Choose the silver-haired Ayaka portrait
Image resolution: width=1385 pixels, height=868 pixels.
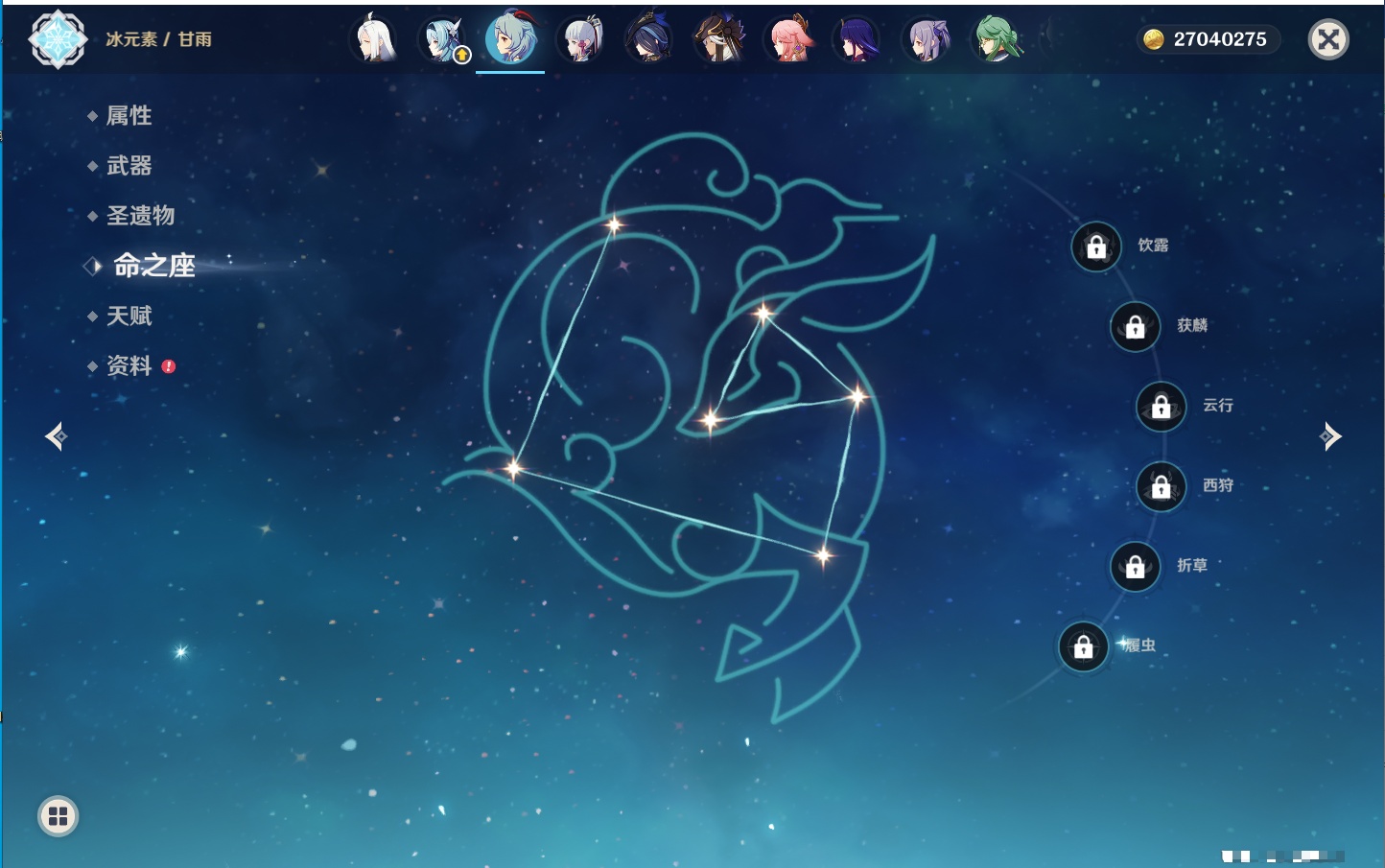pyautogui.click(x=580, y=39)
